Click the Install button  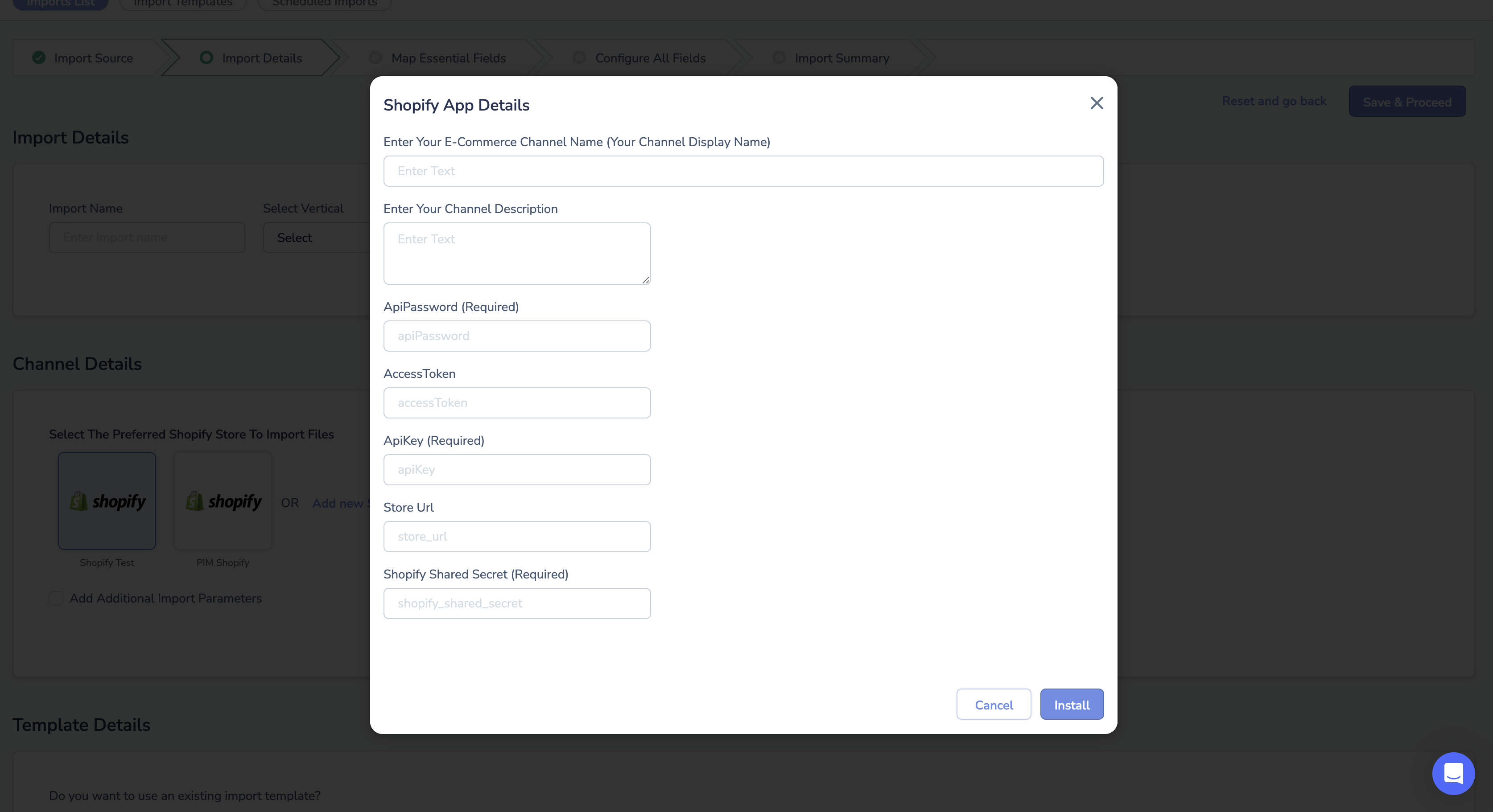point(1072,704)
